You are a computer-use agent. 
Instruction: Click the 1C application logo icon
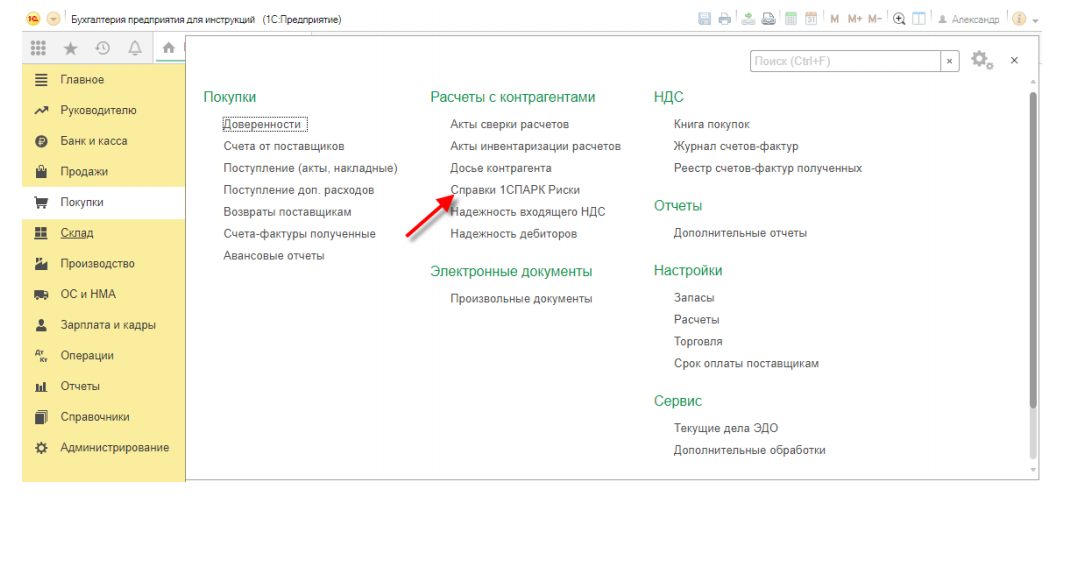click(x=33, y=19)
